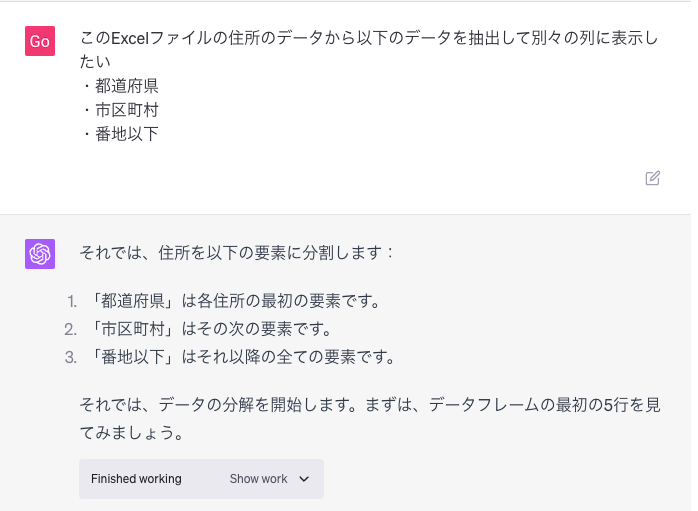Click list item one 「都道府県」は各住所の最初の要素
This screenshot has width=698, height=511.
(235, 301)
